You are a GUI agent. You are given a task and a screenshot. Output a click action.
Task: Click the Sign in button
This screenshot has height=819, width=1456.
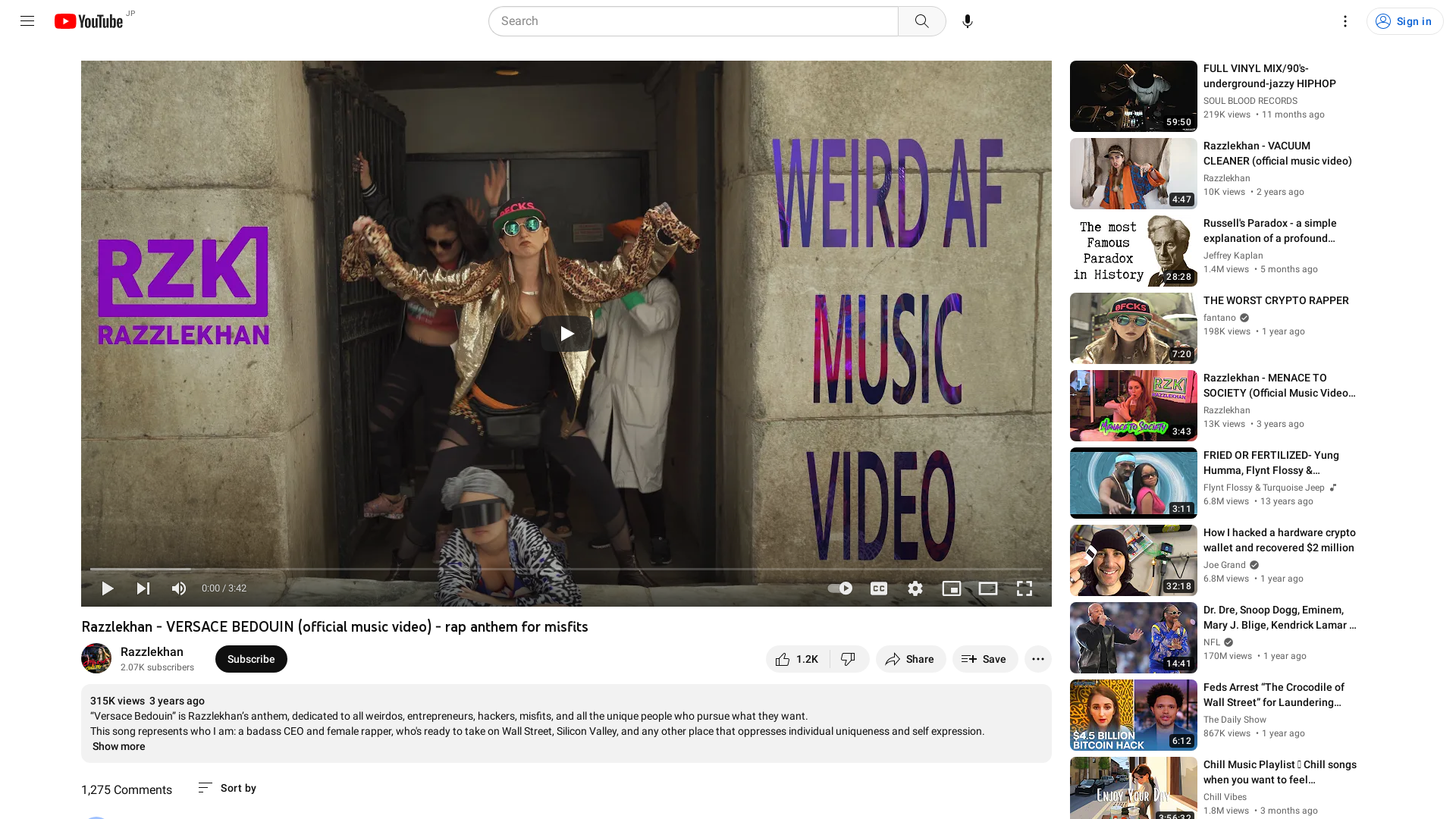[x=1404, y=21]
